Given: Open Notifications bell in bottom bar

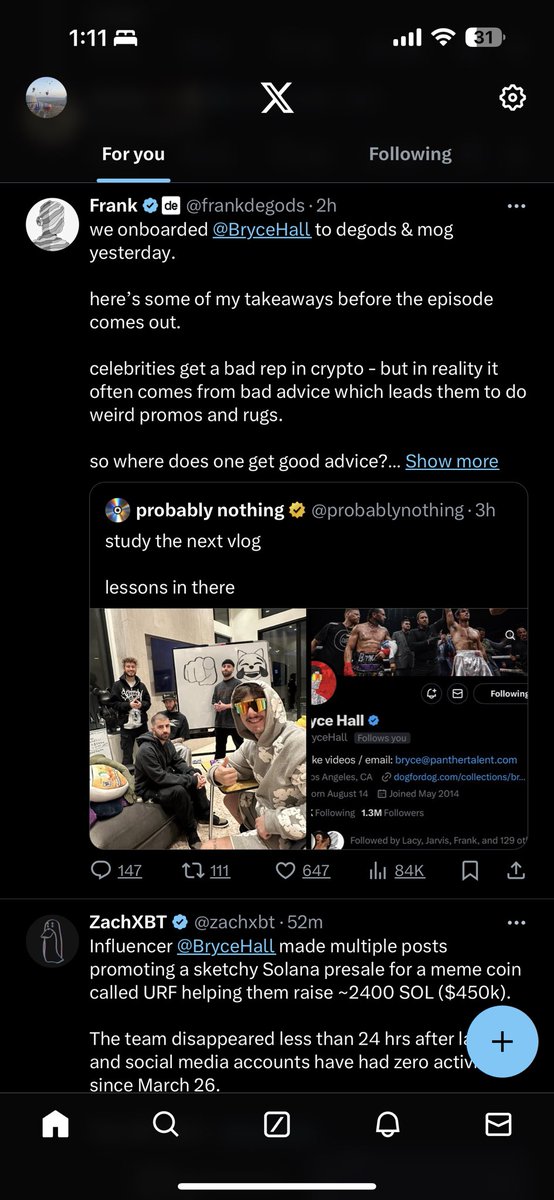Looking at the screenshot, I should pos(387,1124).
